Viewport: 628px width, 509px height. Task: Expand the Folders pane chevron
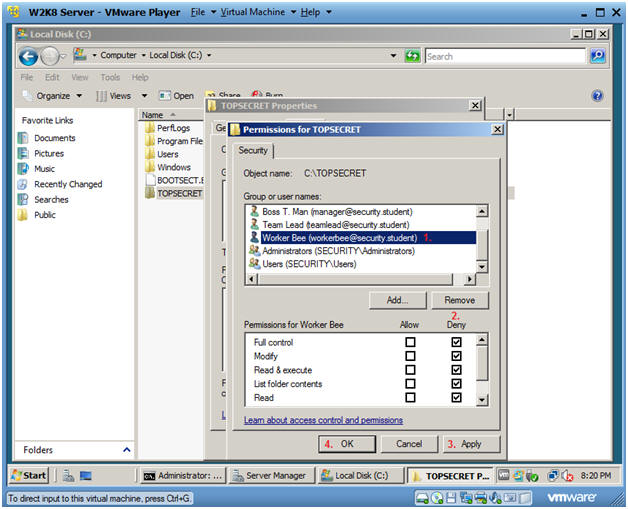127,450
